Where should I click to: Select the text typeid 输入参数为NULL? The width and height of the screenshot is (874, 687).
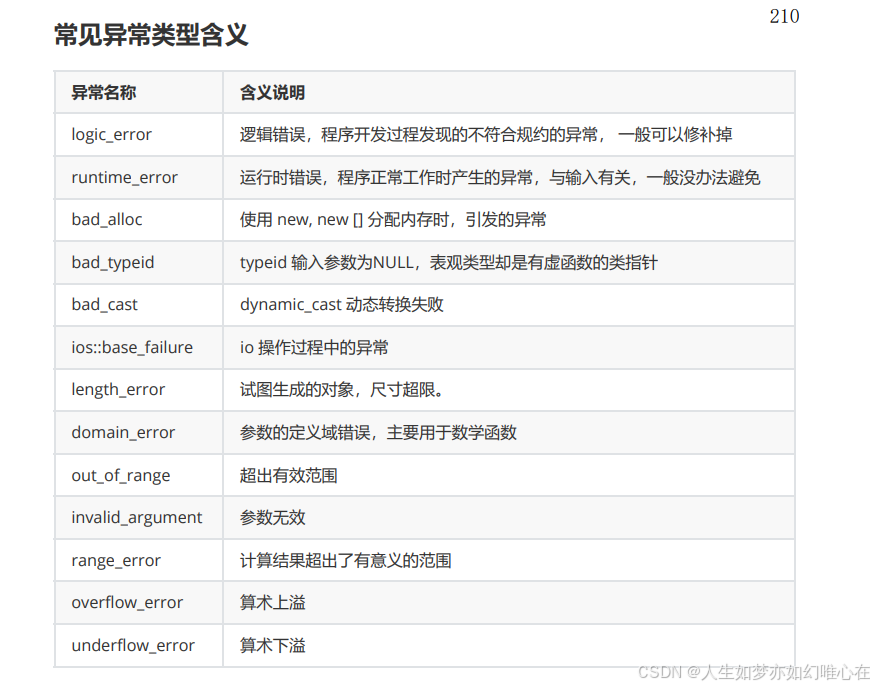tap(327, 262)
